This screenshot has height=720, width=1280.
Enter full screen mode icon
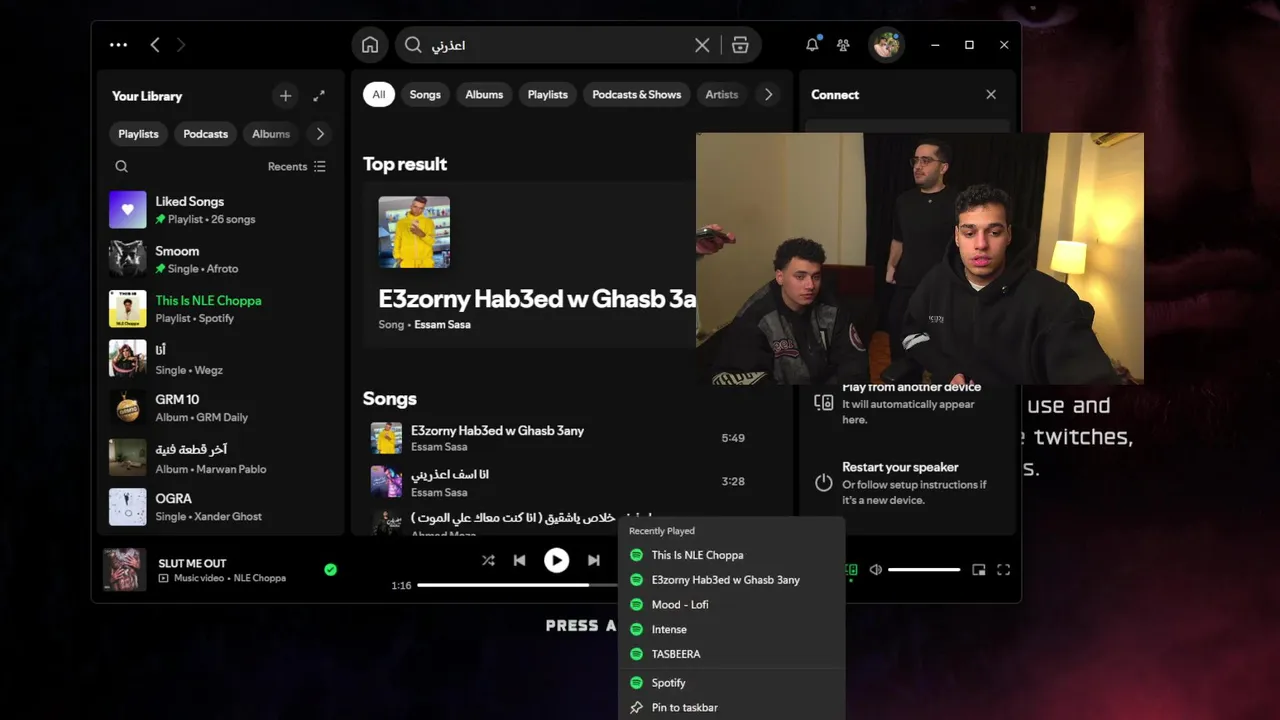coord(1003,570)
